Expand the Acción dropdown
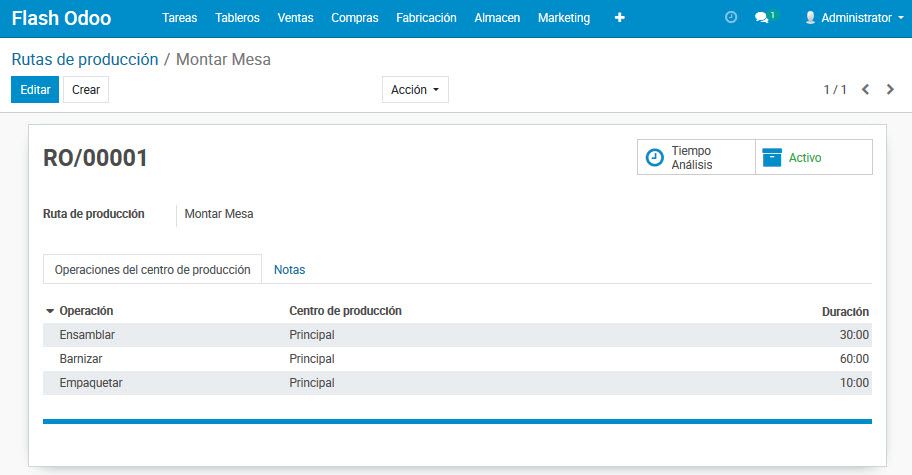Screen dimensions: 912x475 tap(415, 90)
